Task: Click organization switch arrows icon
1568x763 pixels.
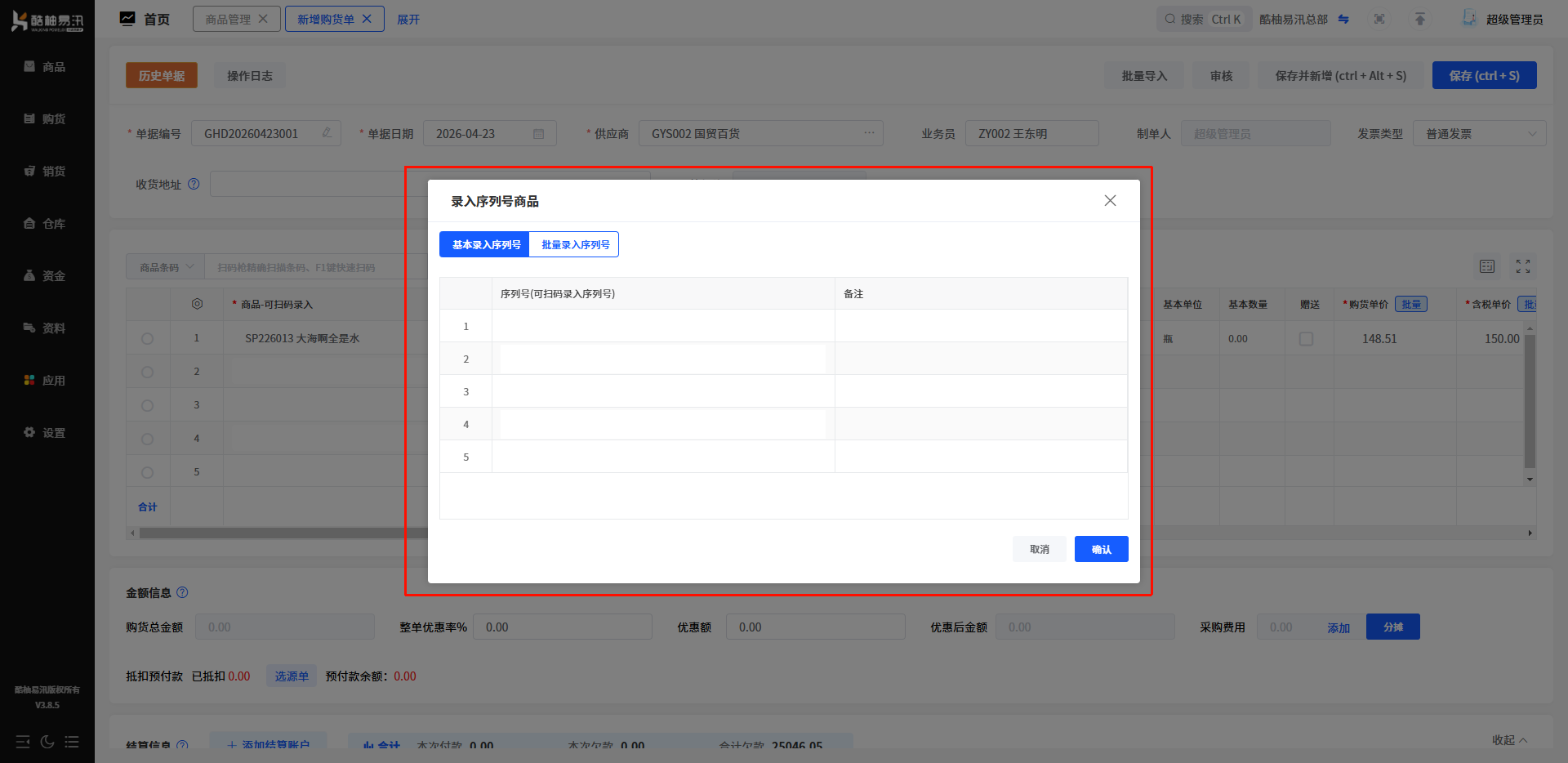Action: coord(1343,20)
